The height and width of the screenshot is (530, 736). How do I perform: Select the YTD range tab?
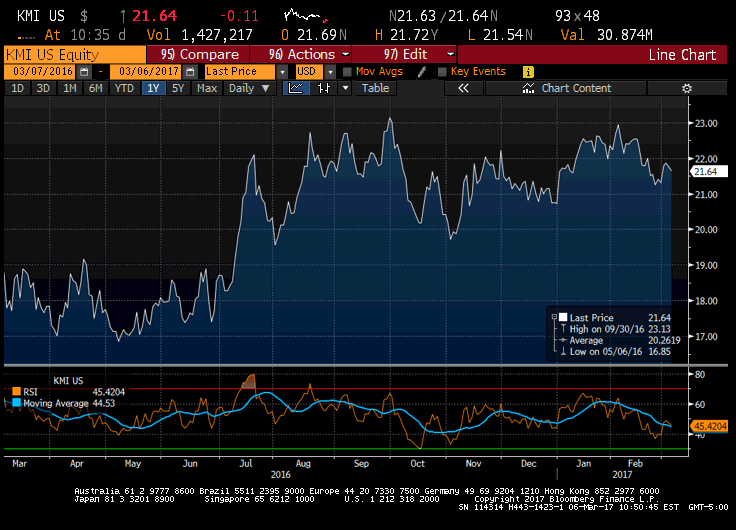coord(124,88)
